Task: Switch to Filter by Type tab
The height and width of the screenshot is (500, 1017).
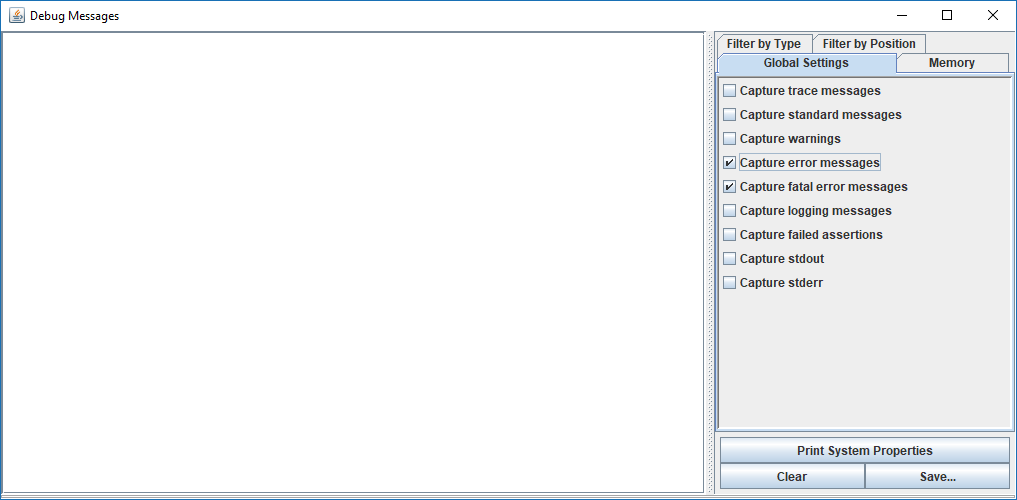Action: click(763, 44)
